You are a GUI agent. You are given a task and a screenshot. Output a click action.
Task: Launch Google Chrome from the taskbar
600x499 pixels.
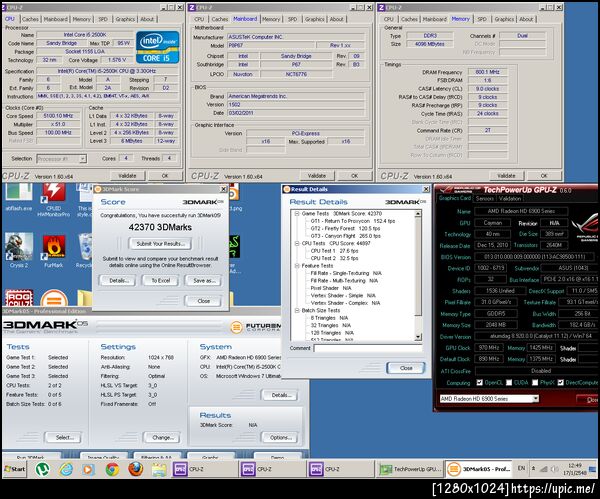[112, 469]
